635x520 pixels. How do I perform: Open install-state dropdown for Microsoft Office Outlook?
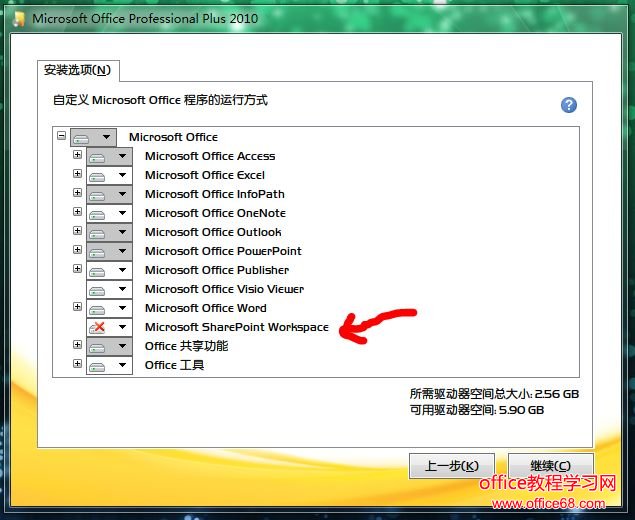click(x=109, y=232)
